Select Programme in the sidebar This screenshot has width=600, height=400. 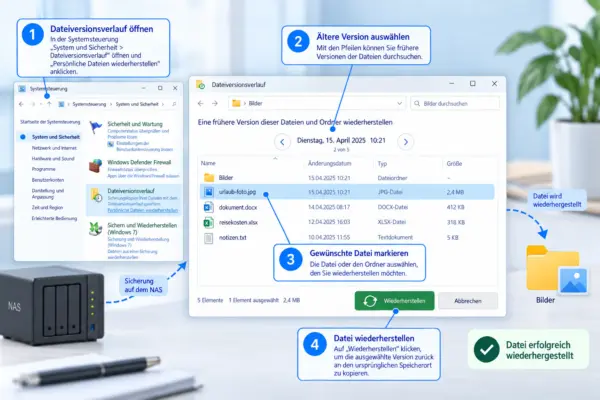44,169
